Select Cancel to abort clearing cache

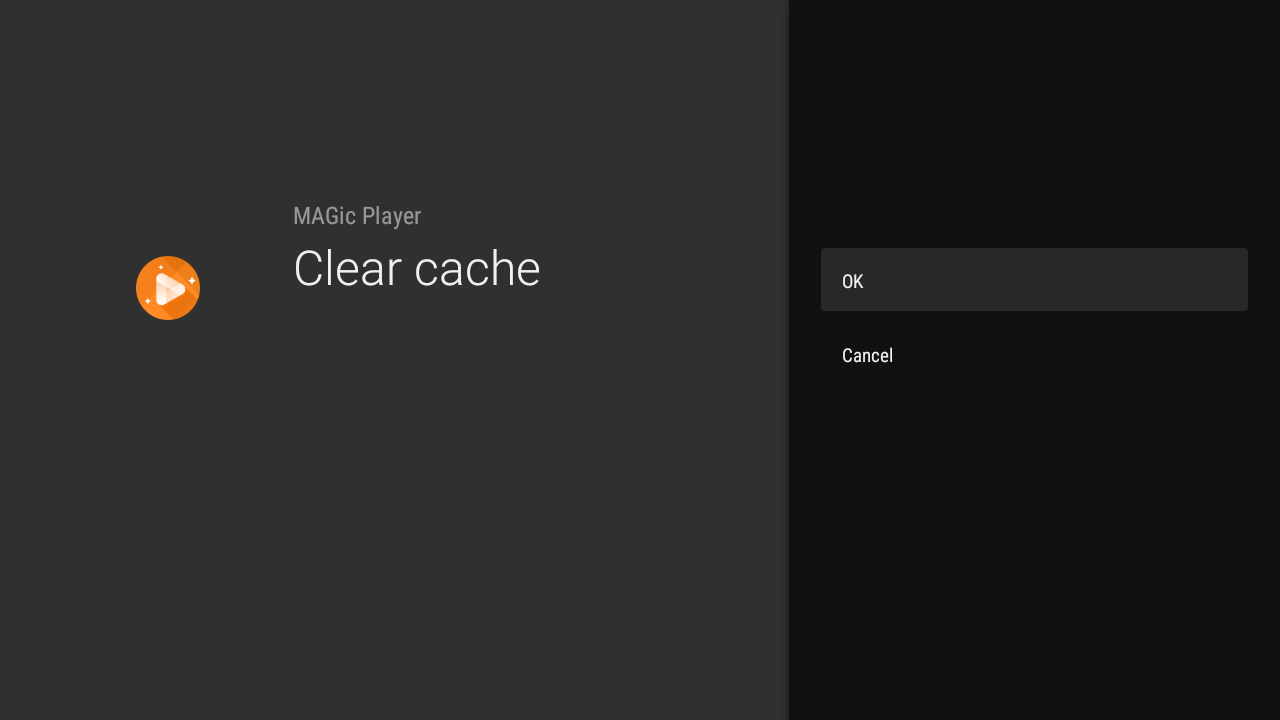coord(1034,355)
